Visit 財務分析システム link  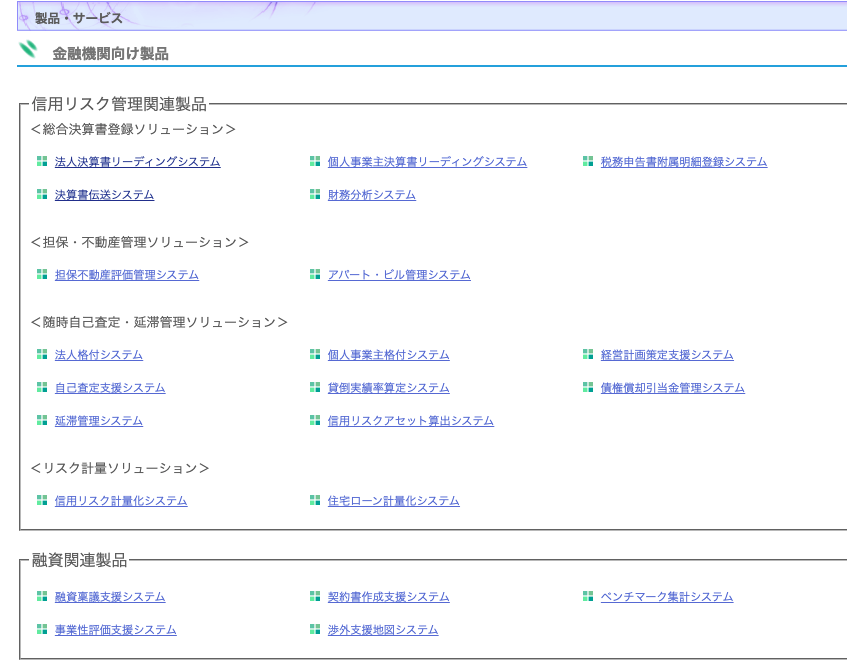click(x=372, y=195)
